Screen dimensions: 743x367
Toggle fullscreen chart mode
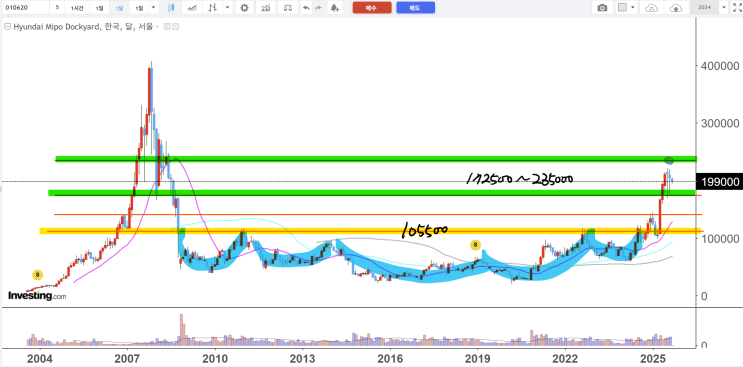pos(737,8)
